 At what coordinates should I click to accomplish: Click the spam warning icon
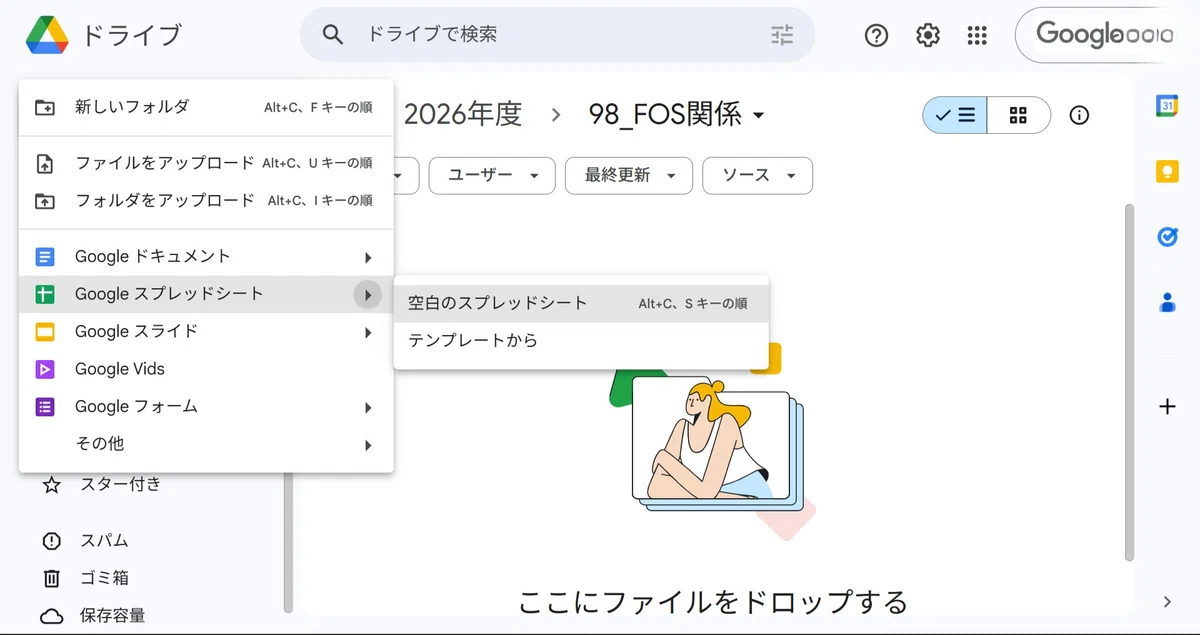click(51, 541)
